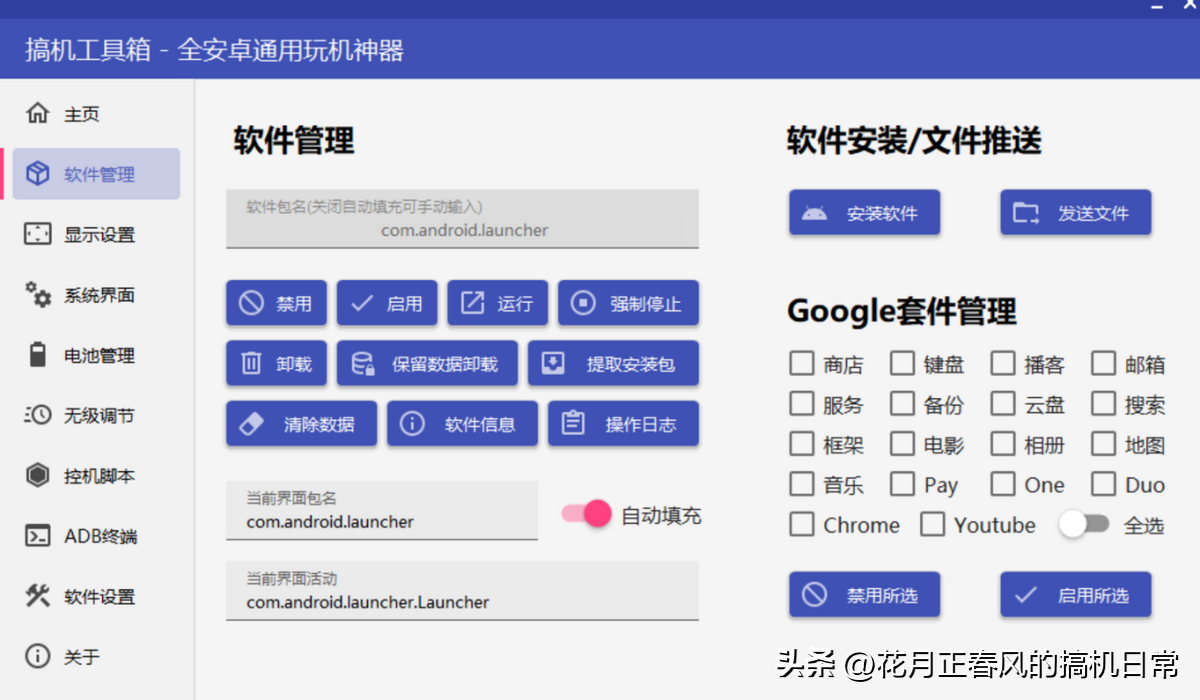Check the 音乐 checkbox
This screenshot has width=1200, height=700.
click(x=802, y=484)
